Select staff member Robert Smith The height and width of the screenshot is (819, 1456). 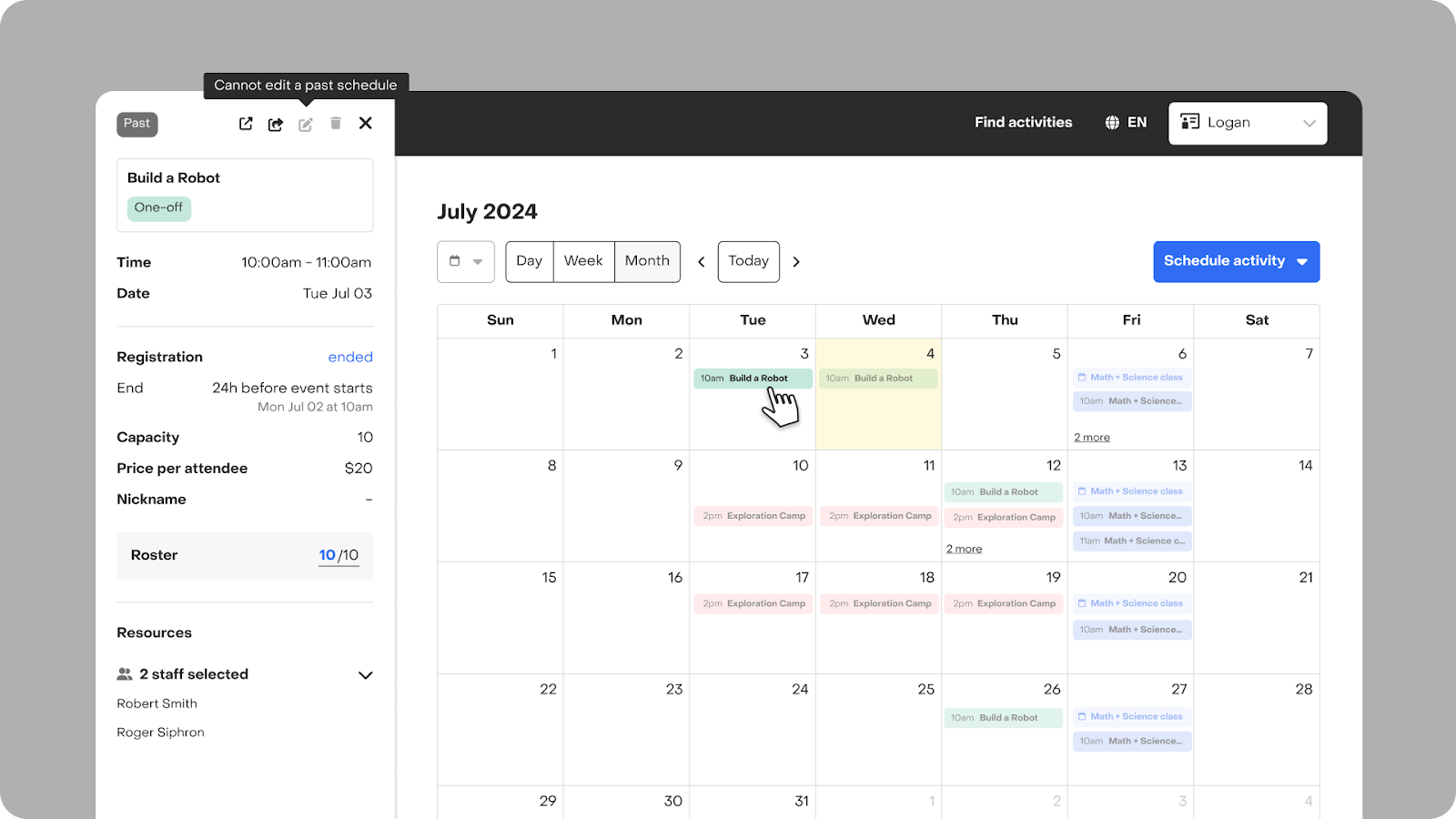coord(157,703)
